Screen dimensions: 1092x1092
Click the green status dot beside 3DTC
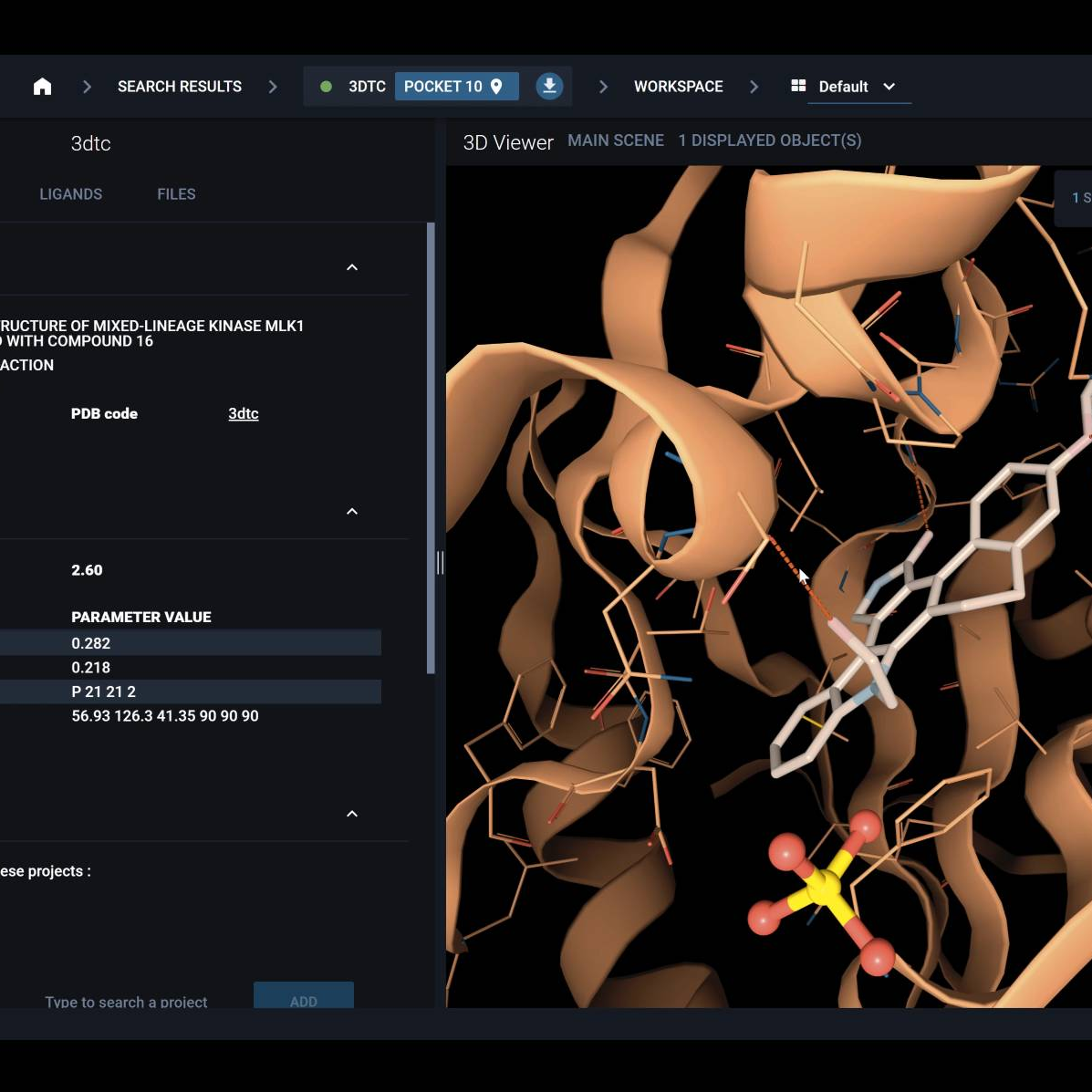[326, 86]
